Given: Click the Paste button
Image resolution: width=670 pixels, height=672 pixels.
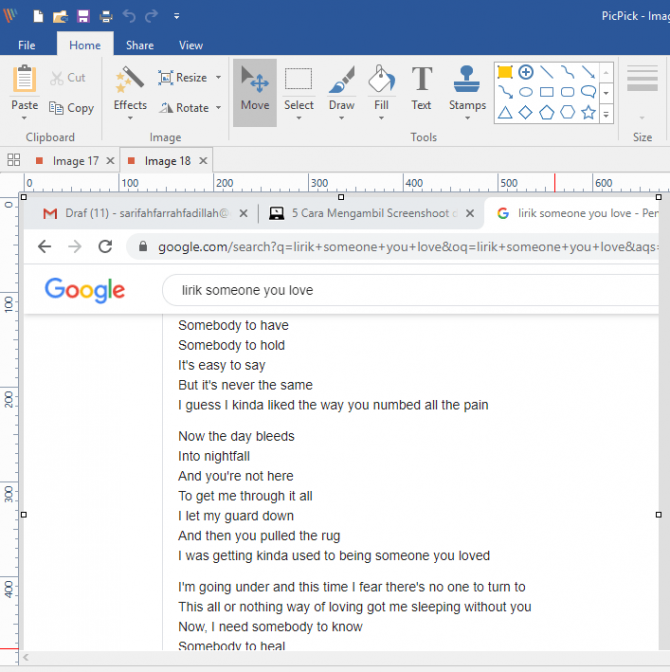Looking at the screenshot, I should coord(24,88).
